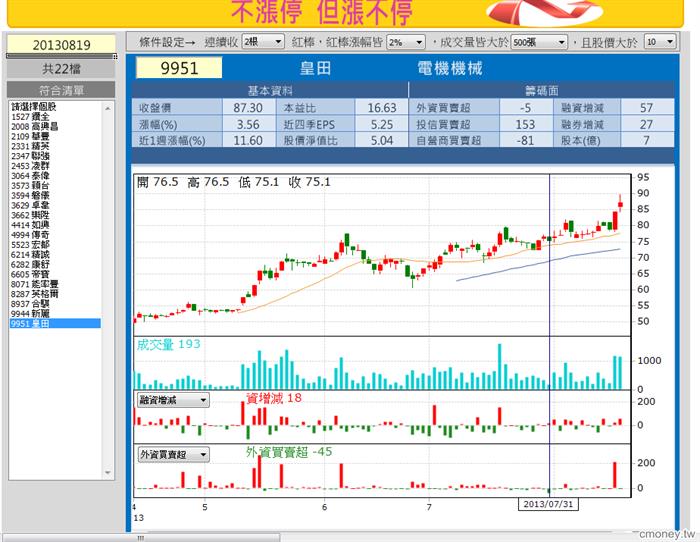
Task: Open the 連續收 2根 dropdown
Action: 263,42
